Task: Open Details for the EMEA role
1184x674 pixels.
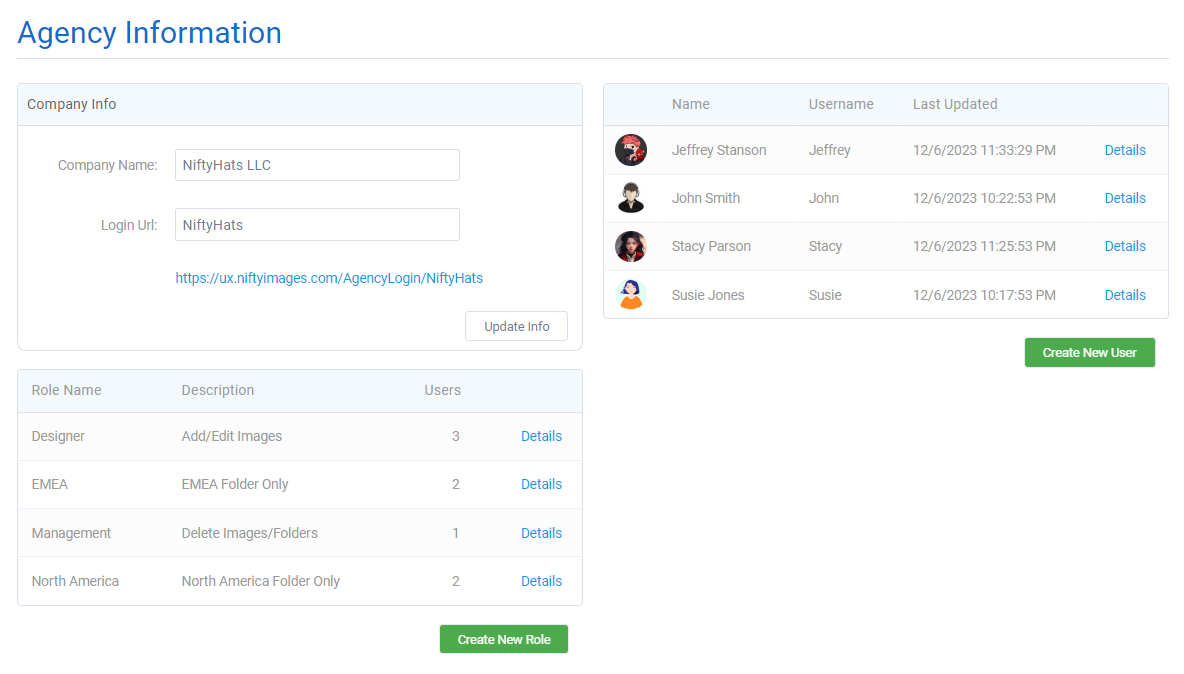Action: point(541,484)
